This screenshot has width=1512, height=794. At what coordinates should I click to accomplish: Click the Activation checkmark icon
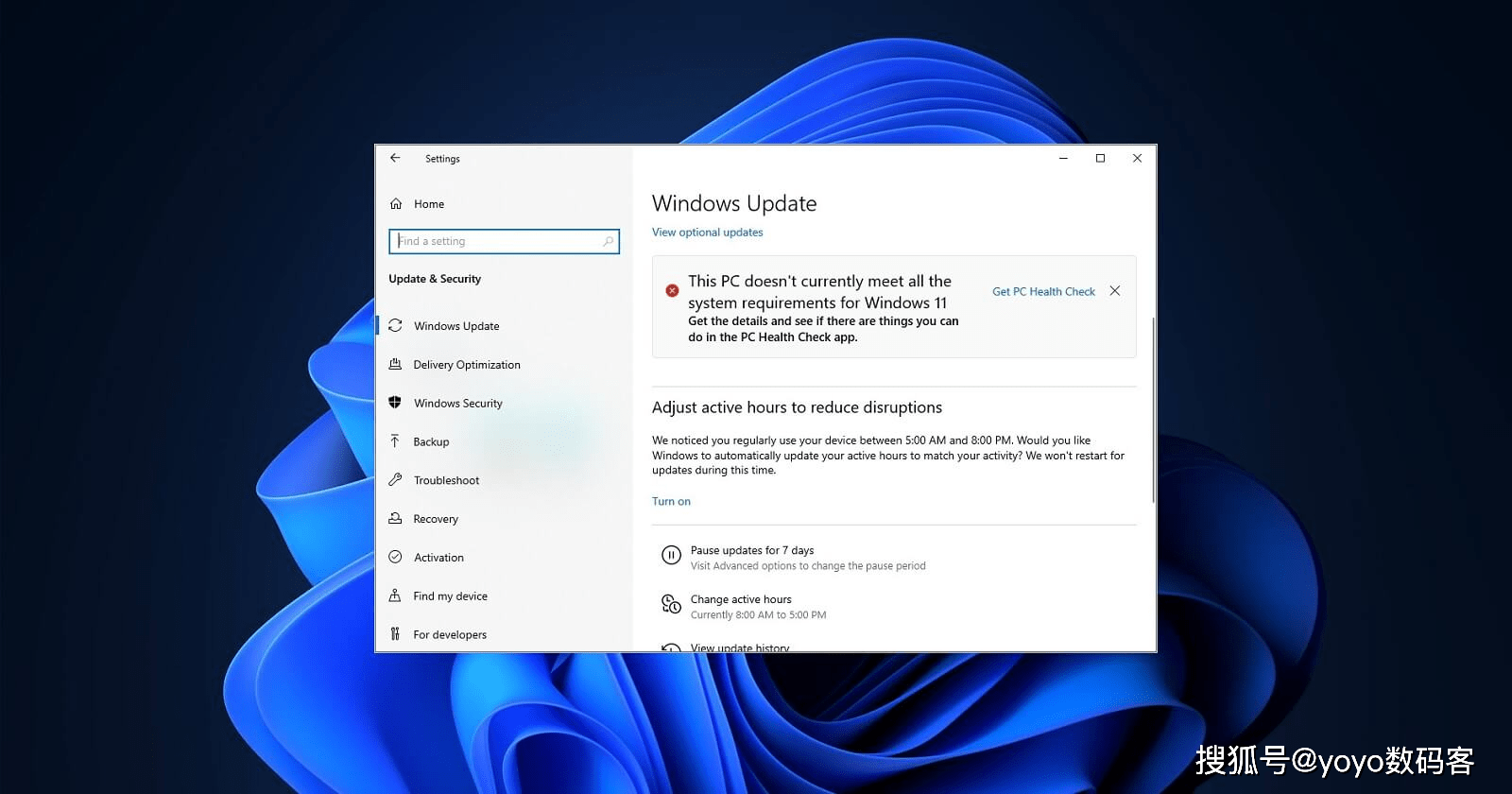[395, 558]
